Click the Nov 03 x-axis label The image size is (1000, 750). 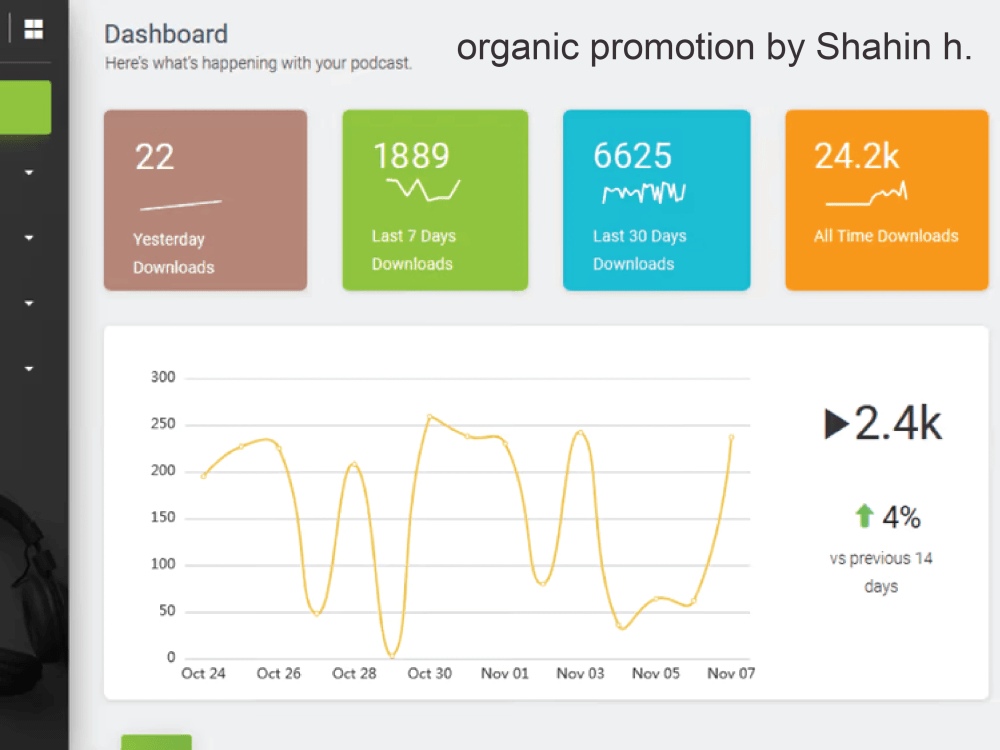pyautogui.click(x=580, y=673)
